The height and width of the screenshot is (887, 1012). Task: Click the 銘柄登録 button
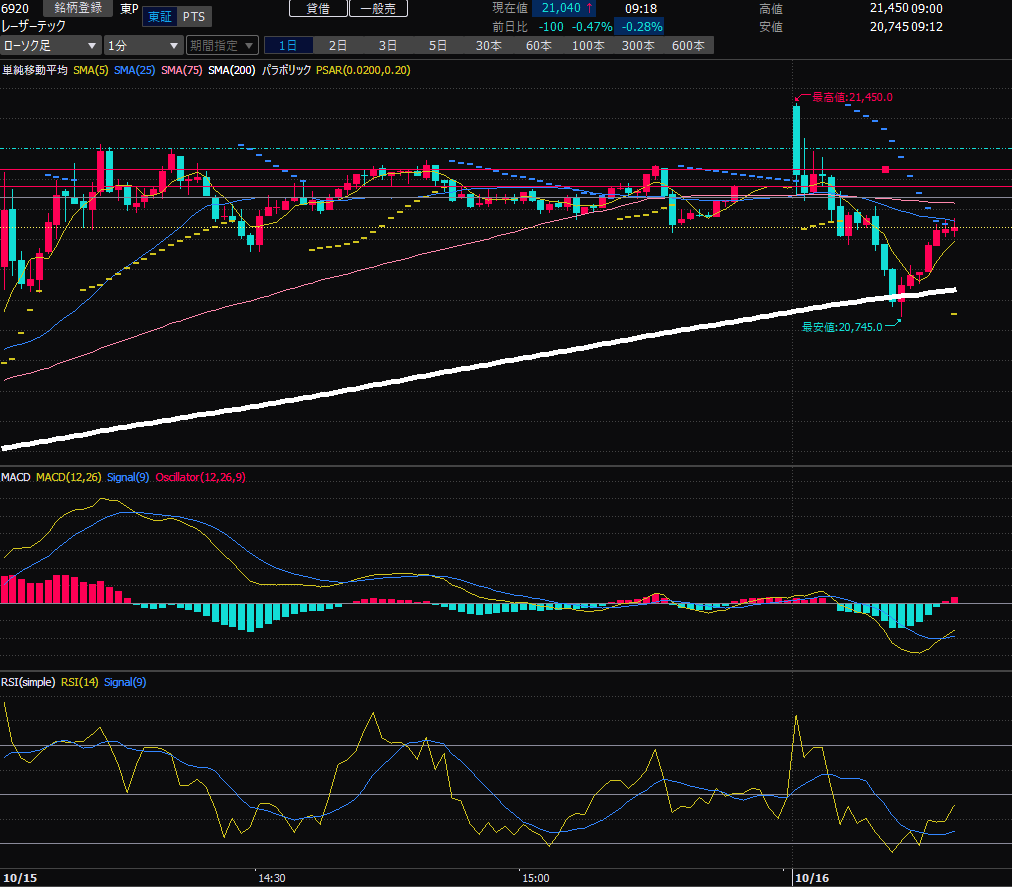click(77, 8)
